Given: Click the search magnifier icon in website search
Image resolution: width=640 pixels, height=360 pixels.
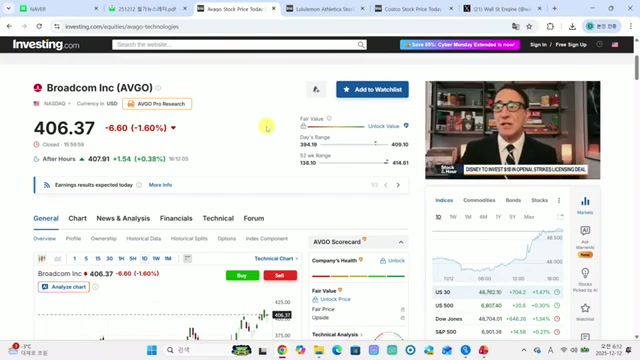Looking at the screenshot, I should [361, 44].
